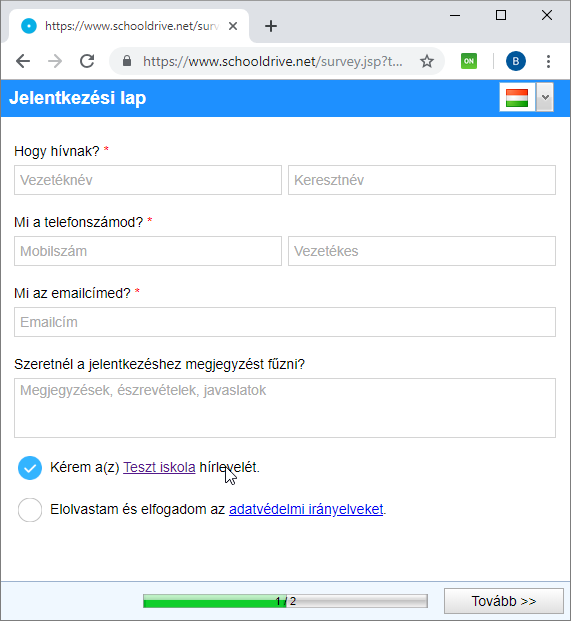Click the padlock site security icon

pos(127,61)
